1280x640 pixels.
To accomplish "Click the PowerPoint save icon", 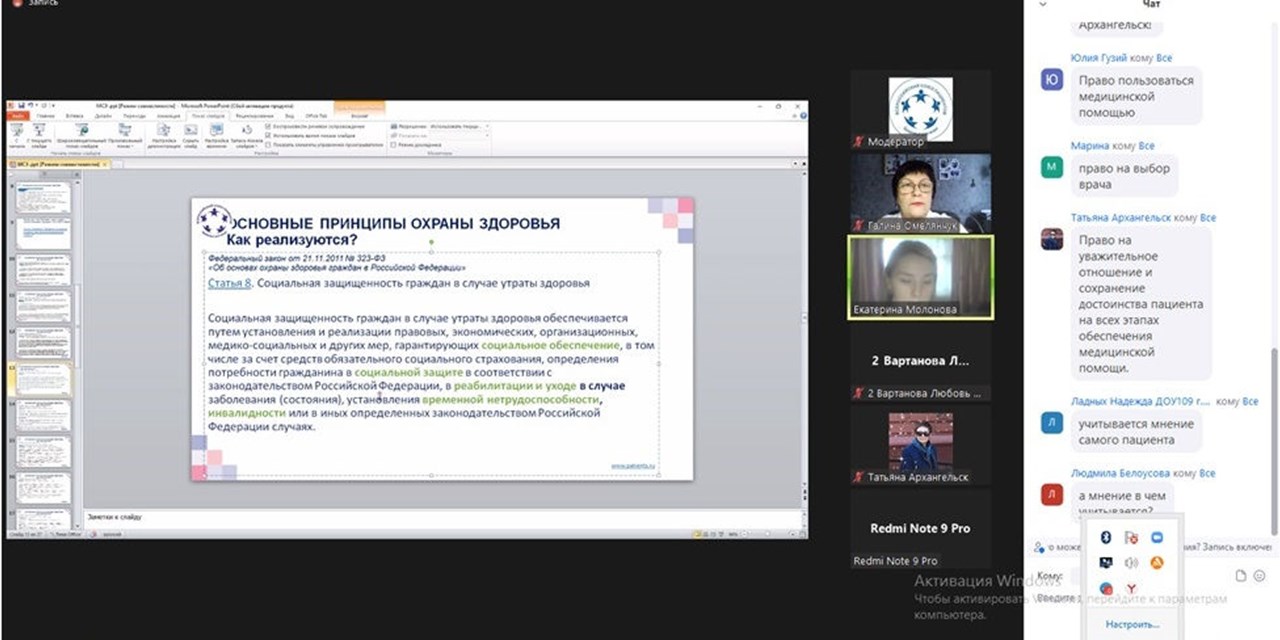I will point(21,105).
